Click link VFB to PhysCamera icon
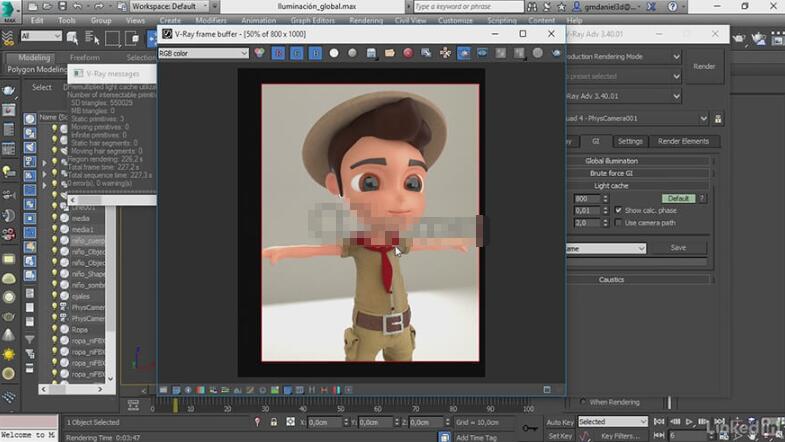This screenshot has width=785, height=442. click(482, 53)
